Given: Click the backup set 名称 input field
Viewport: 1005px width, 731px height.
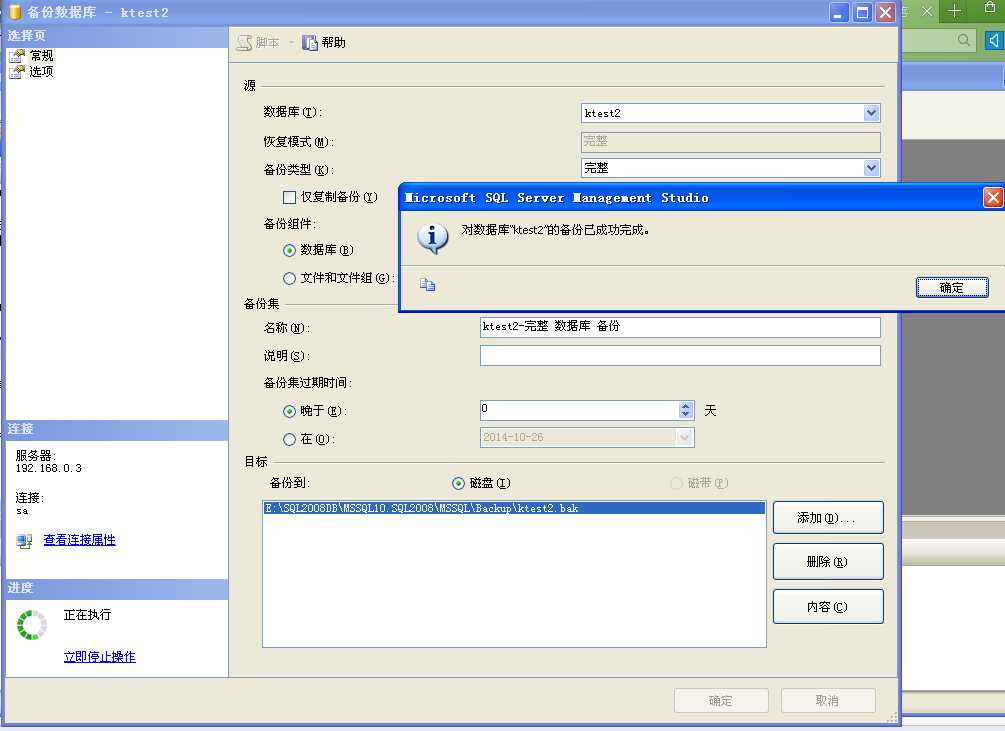Looking at the screenshot, I should 680,327.
